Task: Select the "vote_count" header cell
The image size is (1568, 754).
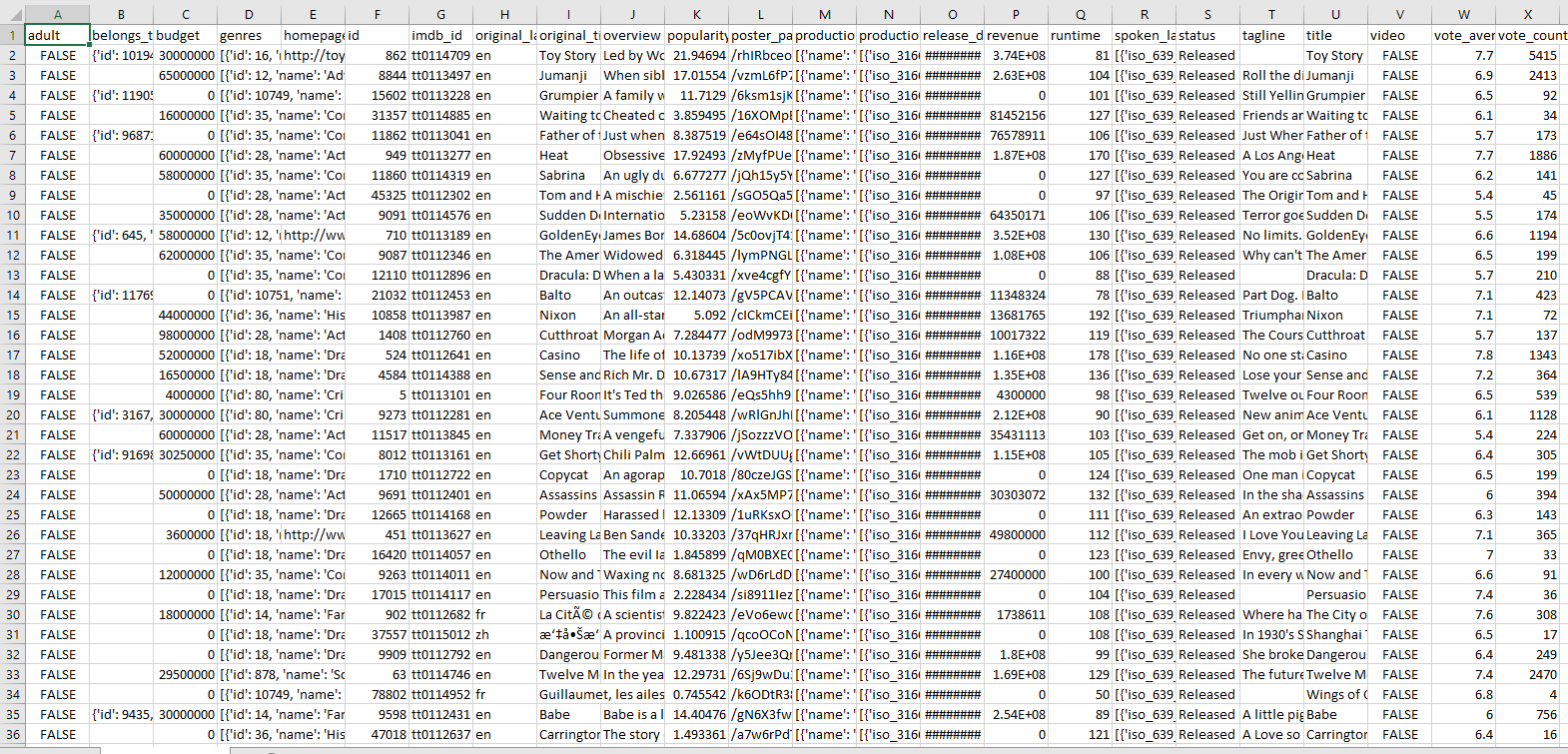Action: [1528, 35]
